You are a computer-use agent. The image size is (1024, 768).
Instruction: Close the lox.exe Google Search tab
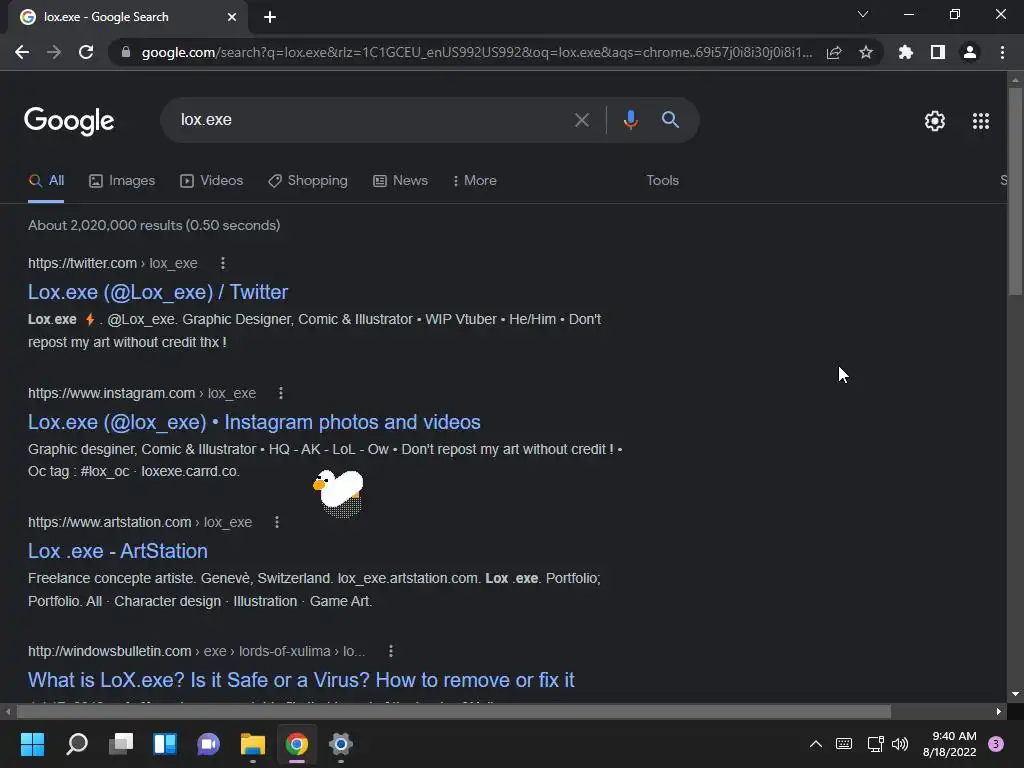pos(232,17)
